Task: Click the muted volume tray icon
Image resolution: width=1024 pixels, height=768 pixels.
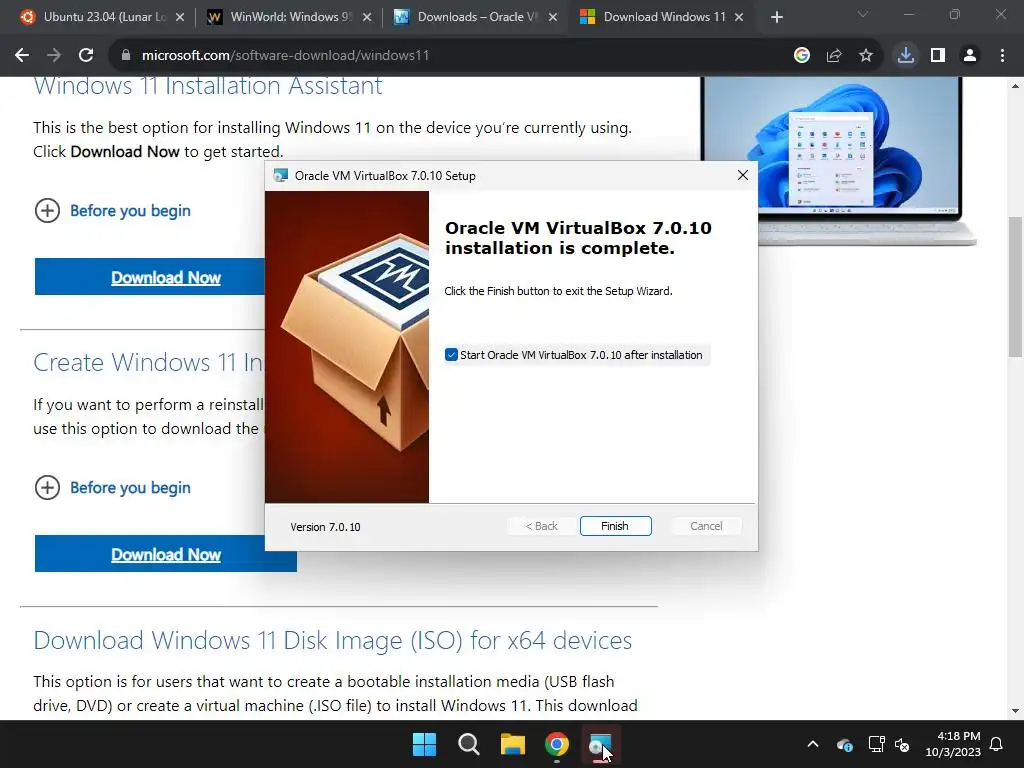Action: [x=903, y=744]
